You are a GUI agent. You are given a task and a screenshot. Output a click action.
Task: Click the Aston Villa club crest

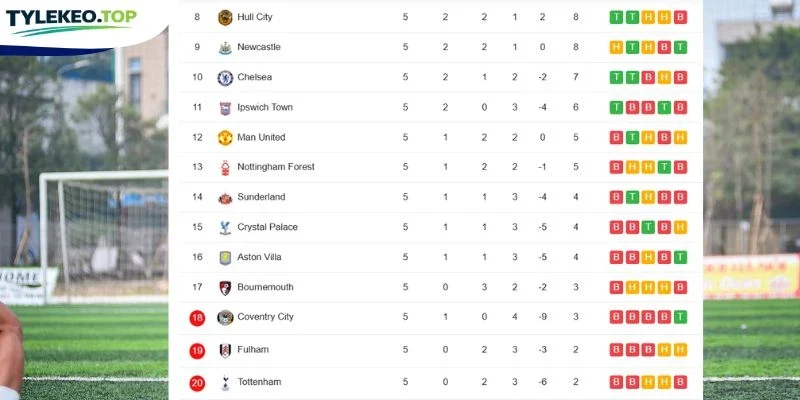pos(225,258)
